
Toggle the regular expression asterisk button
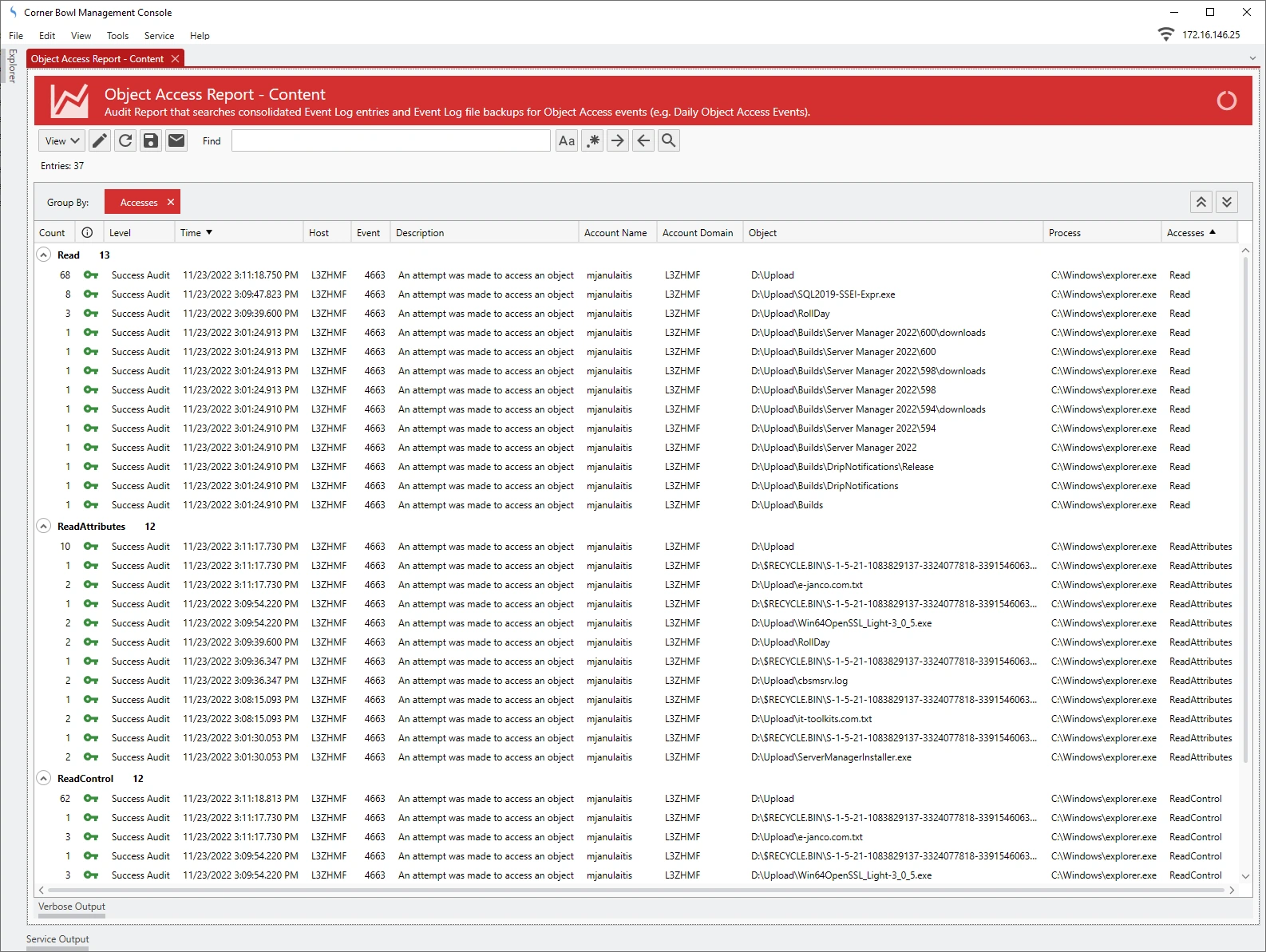coord(592,141)
